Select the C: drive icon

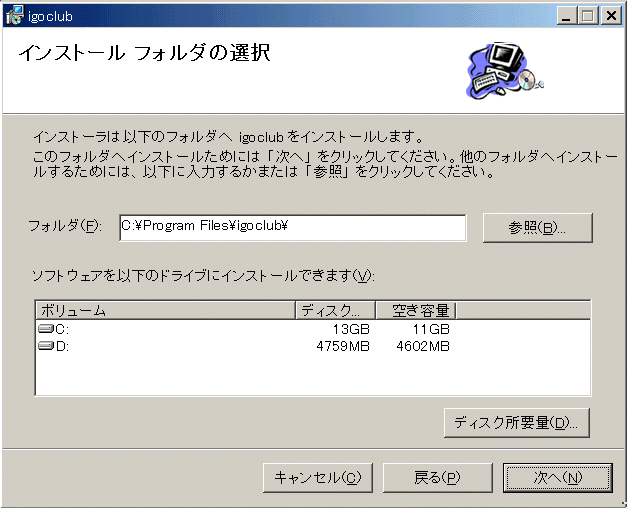click(x=46, y=329)
